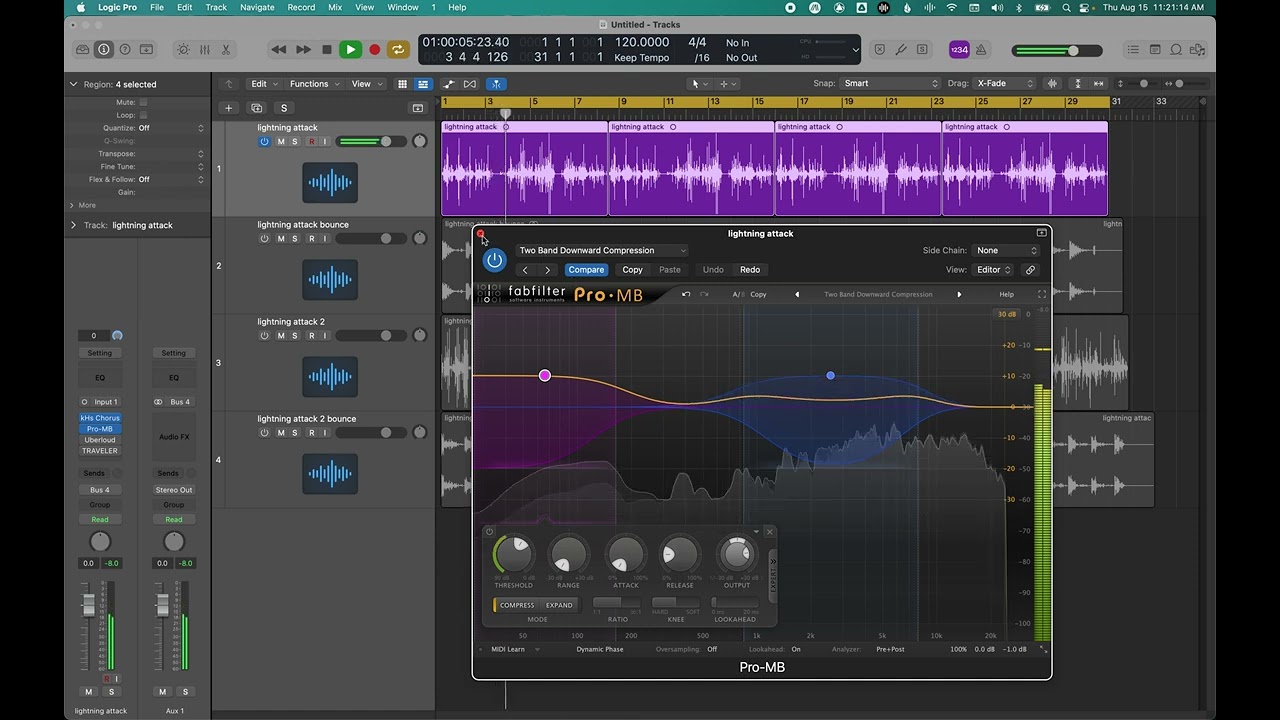
Task: Toggle the metronome click
Action: 981,49
